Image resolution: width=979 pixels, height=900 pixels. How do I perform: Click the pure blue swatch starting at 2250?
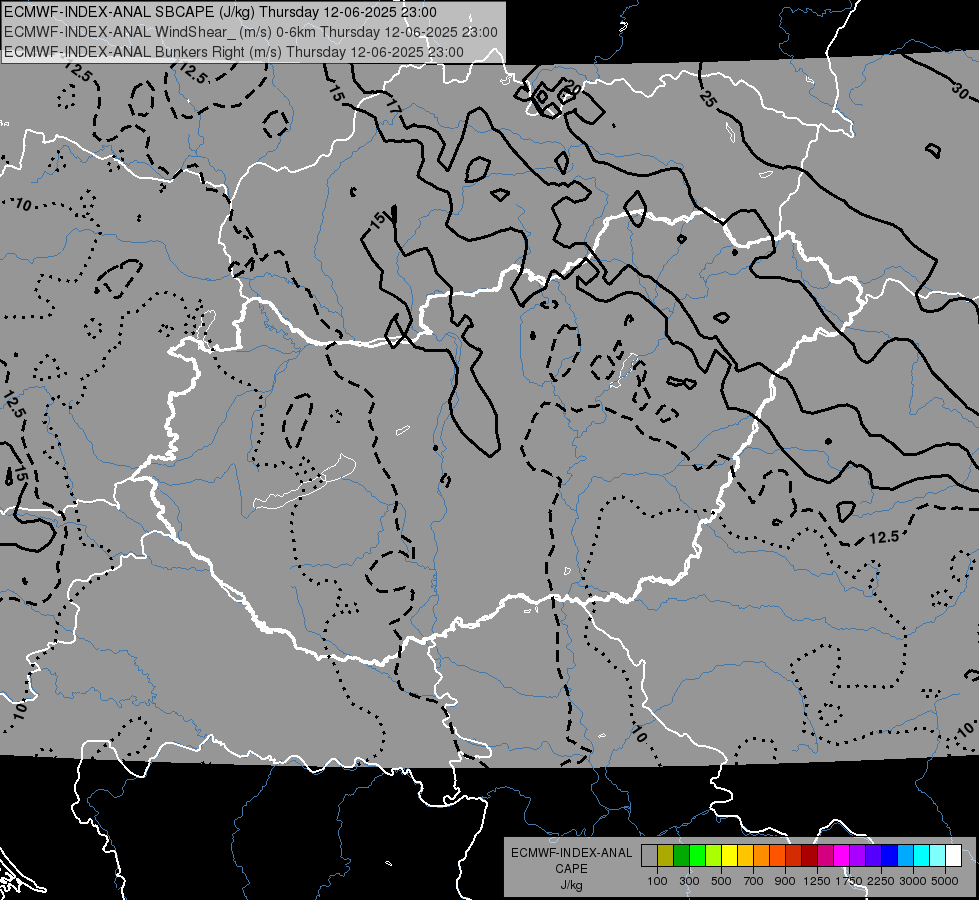890,856
